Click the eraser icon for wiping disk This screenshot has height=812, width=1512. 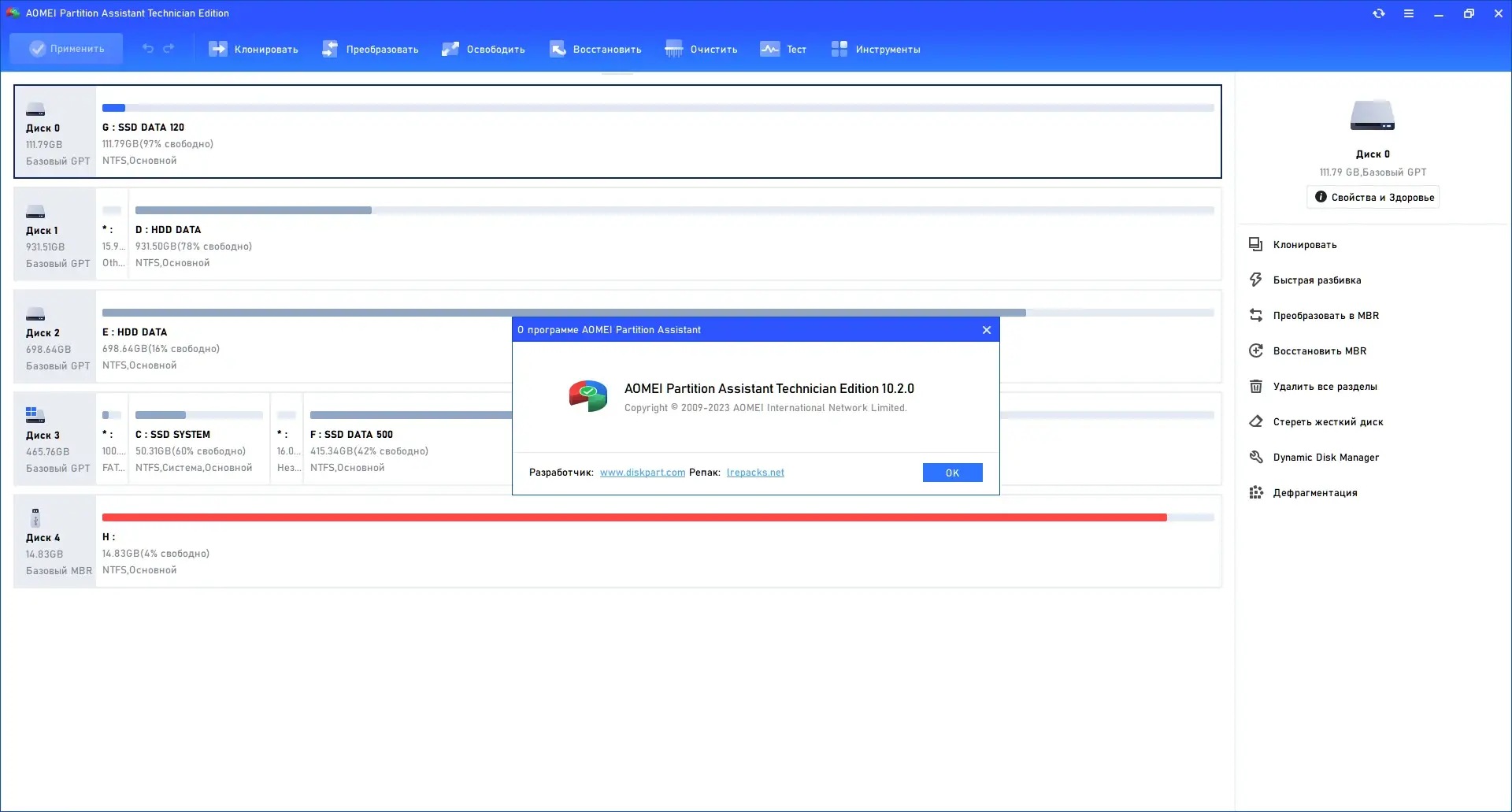1256,422
